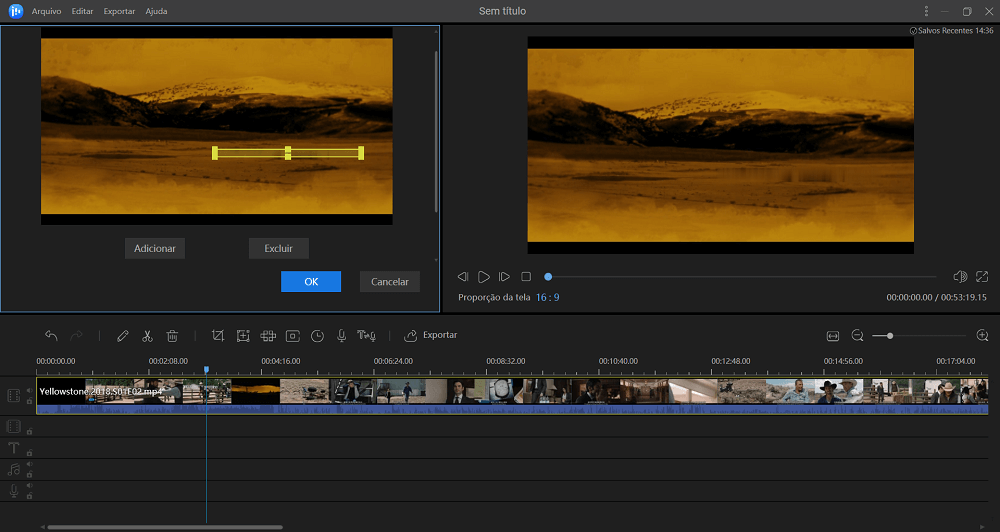Image resolution: width=1000 pixels, height=532 pixels.
Task: Open the Freeze frame tool
Action: [x=293, y=336]
